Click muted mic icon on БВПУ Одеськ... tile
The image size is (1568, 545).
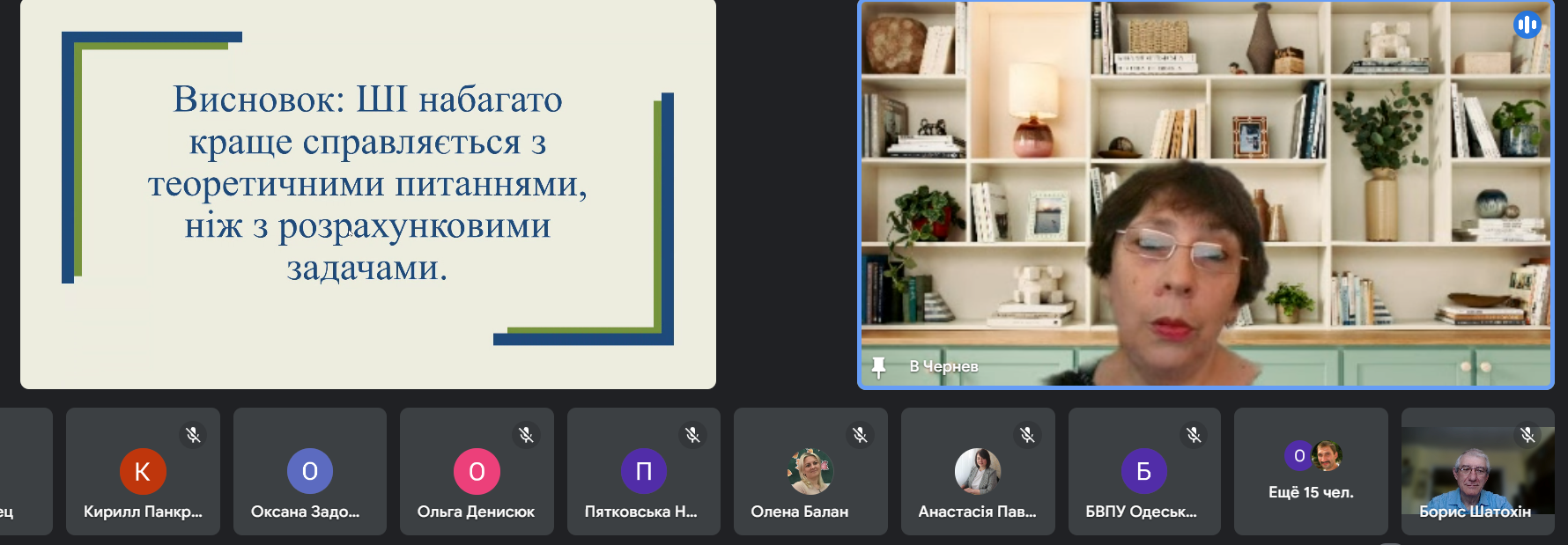point(1194,435)
